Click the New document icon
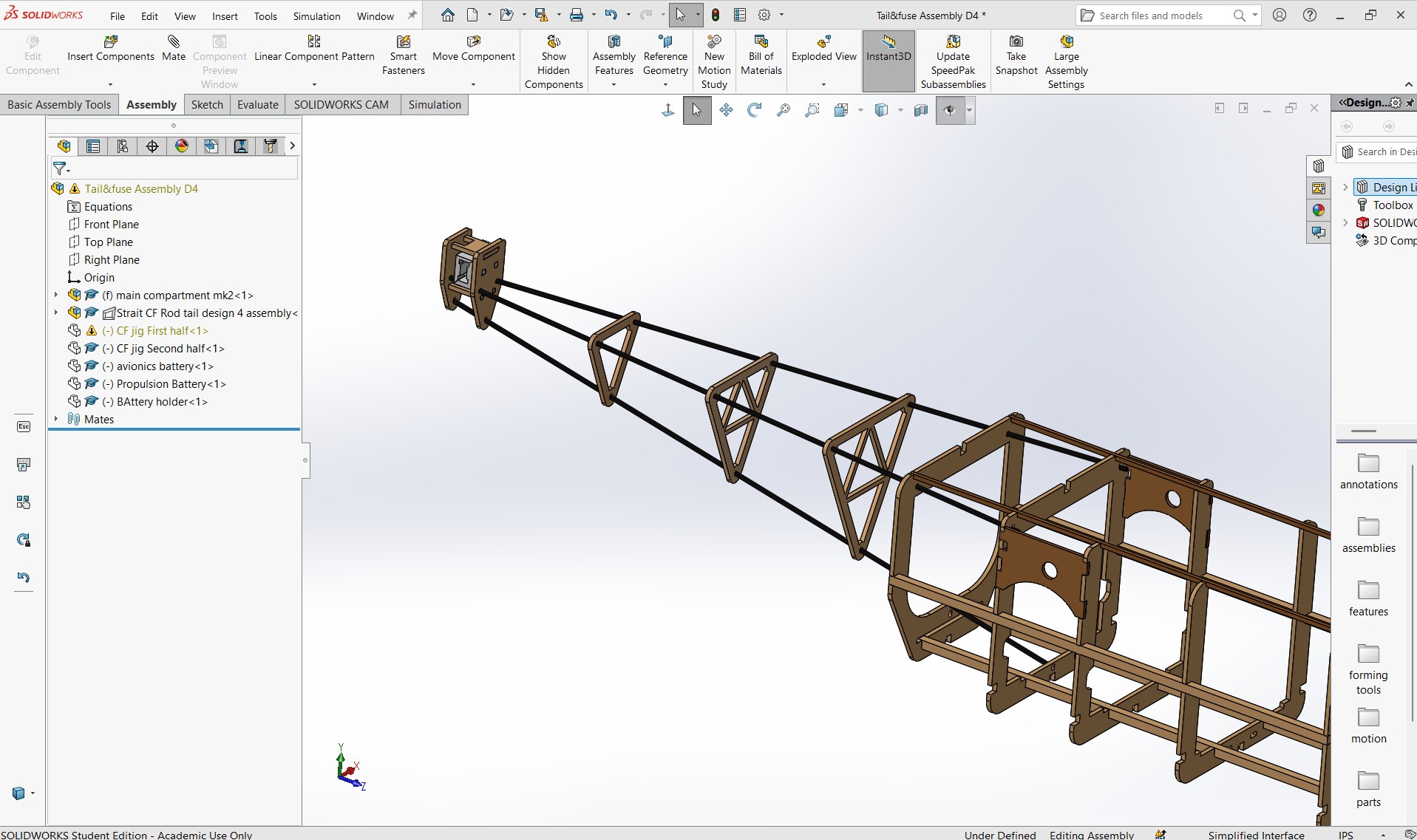This screenshot has height=840, width=1417. click(x=472, y=15)
